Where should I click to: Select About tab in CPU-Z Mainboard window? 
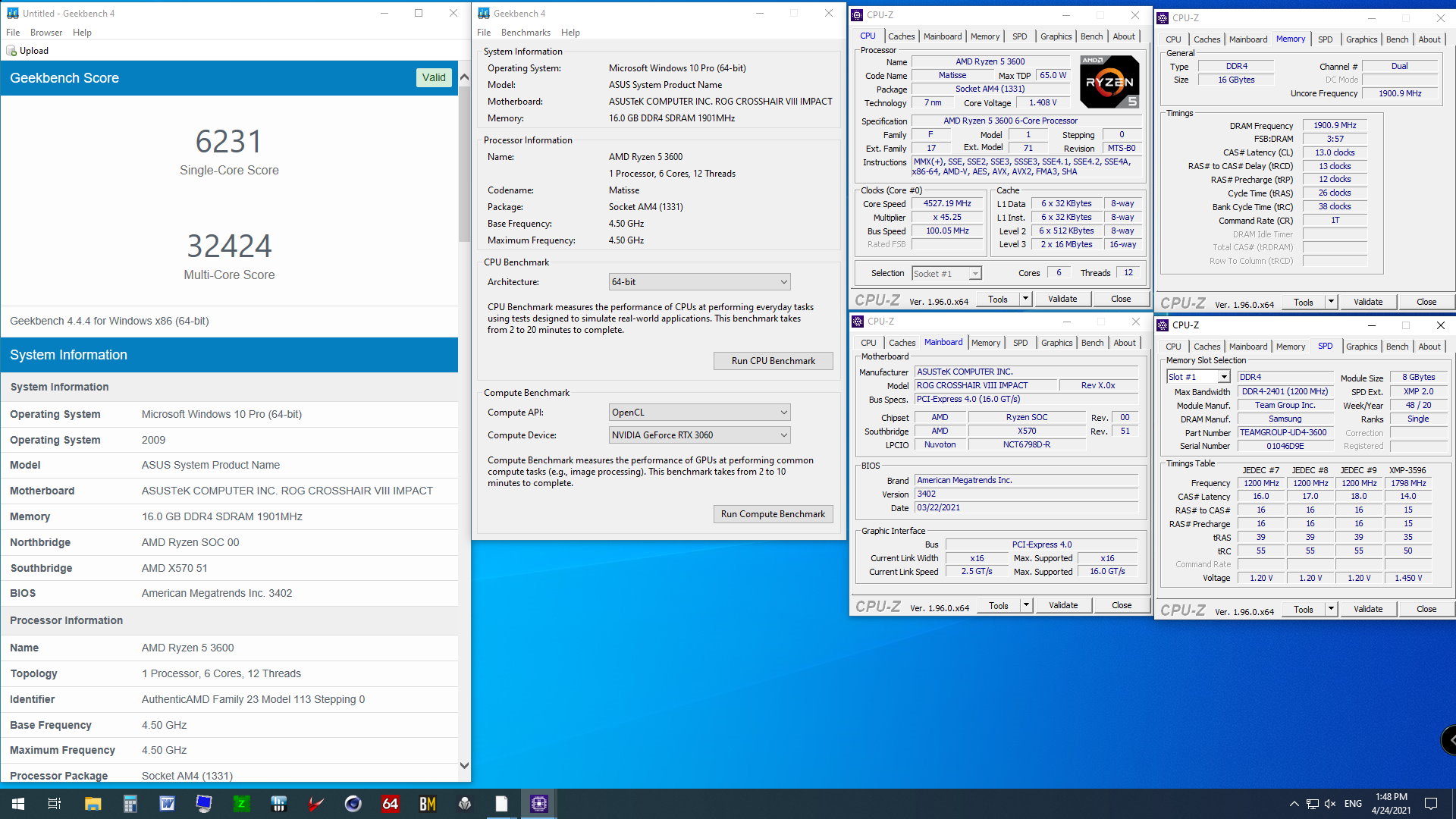coord(1125,343)
